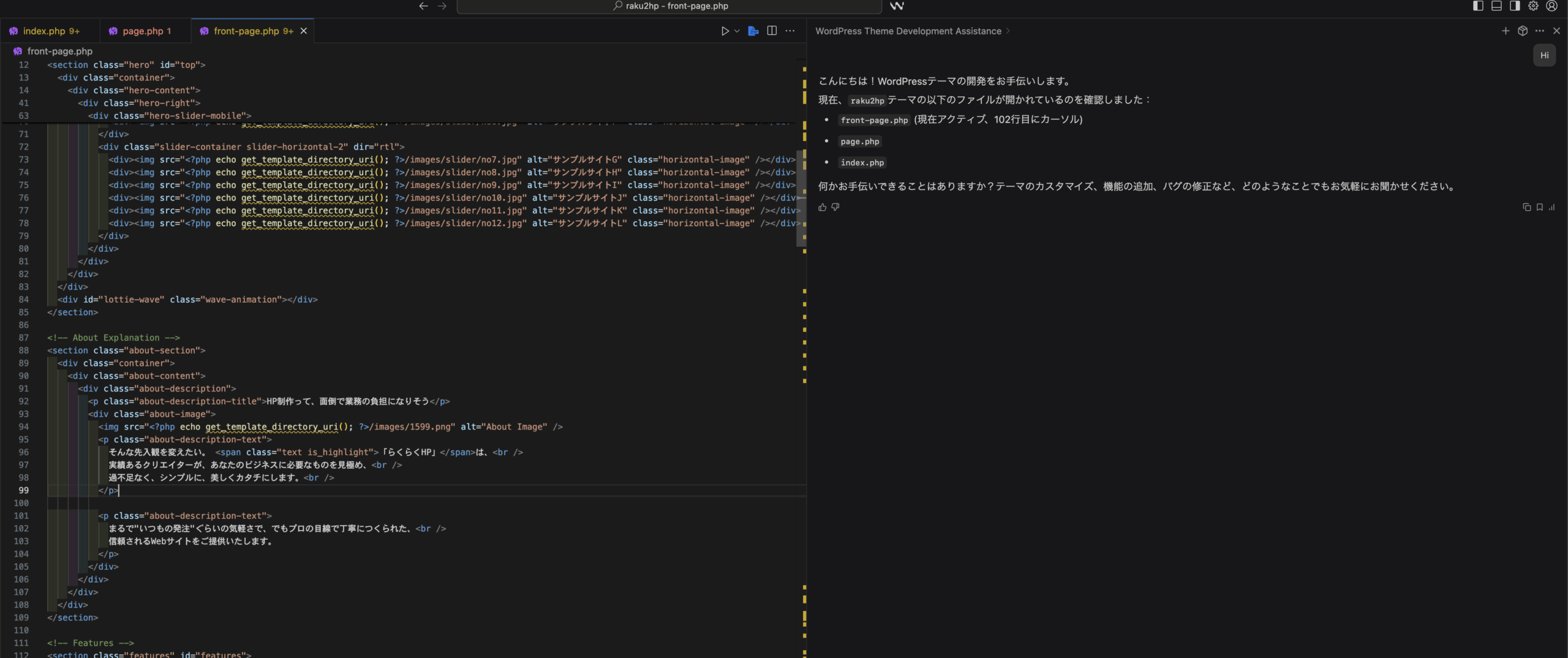Click the raku2hp search command bar

(669, 6)
